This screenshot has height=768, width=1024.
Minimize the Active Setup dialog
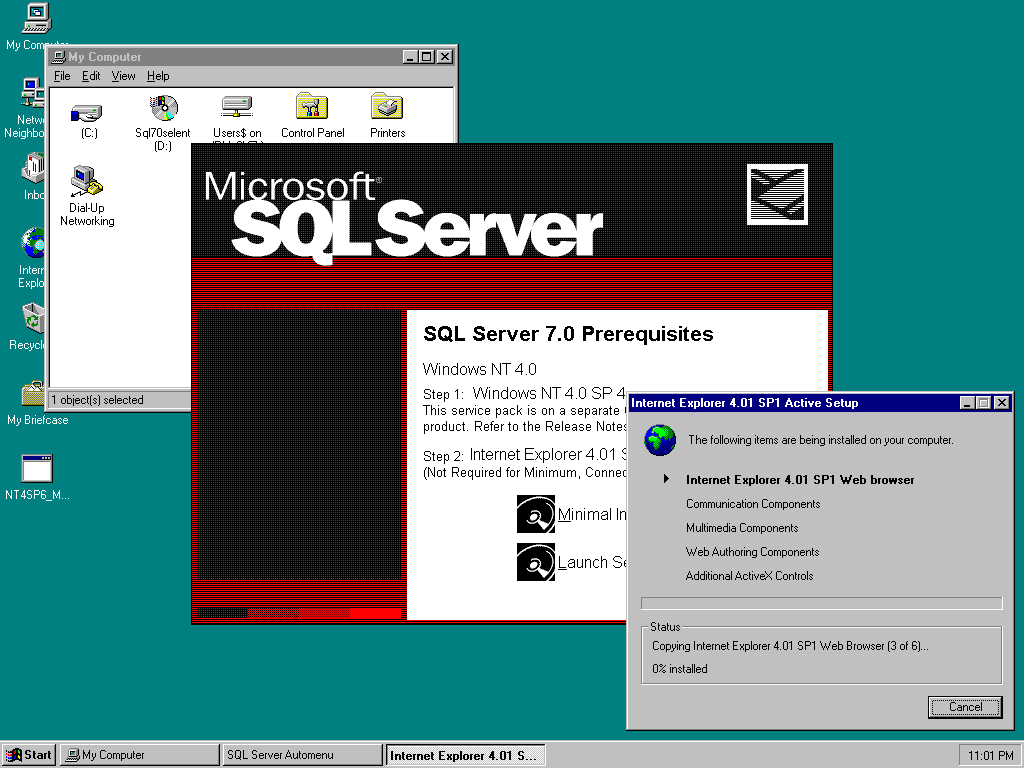(967, 403)
